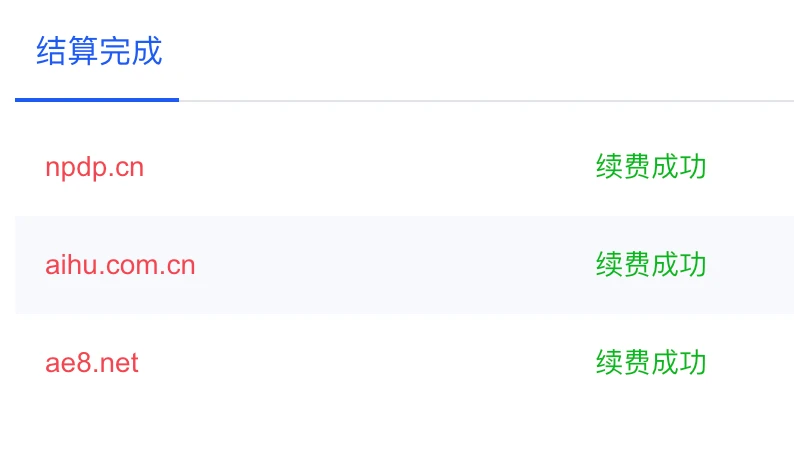Click the first row's green success label
This screenshot has width=794, height=462.
pyautogui.click(x=651, y=167)
